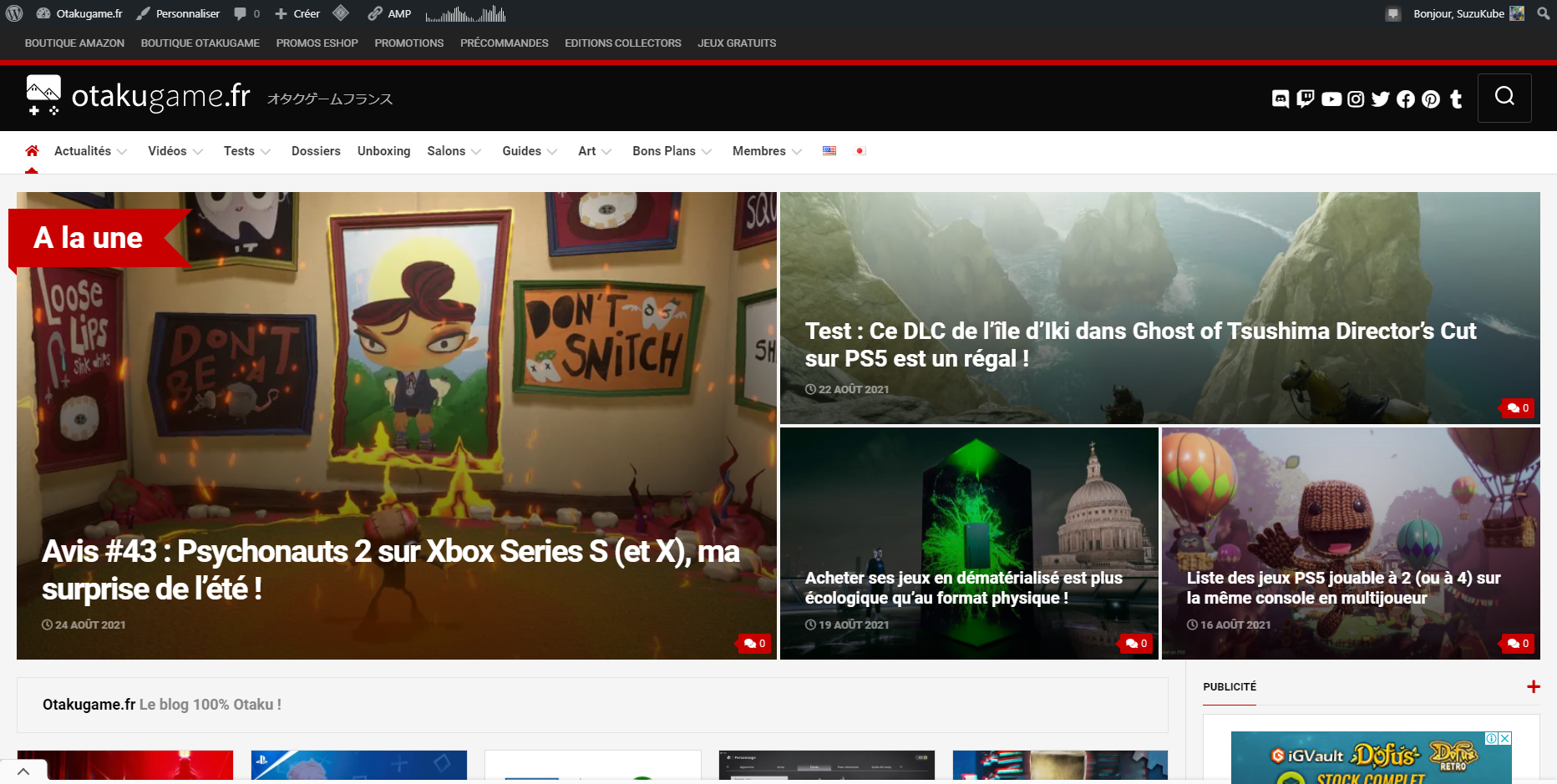This screenshot has width=1557, height=784.
Task: Open the Psychonauts 2 featured article
Action: click(x=391, y=569)
